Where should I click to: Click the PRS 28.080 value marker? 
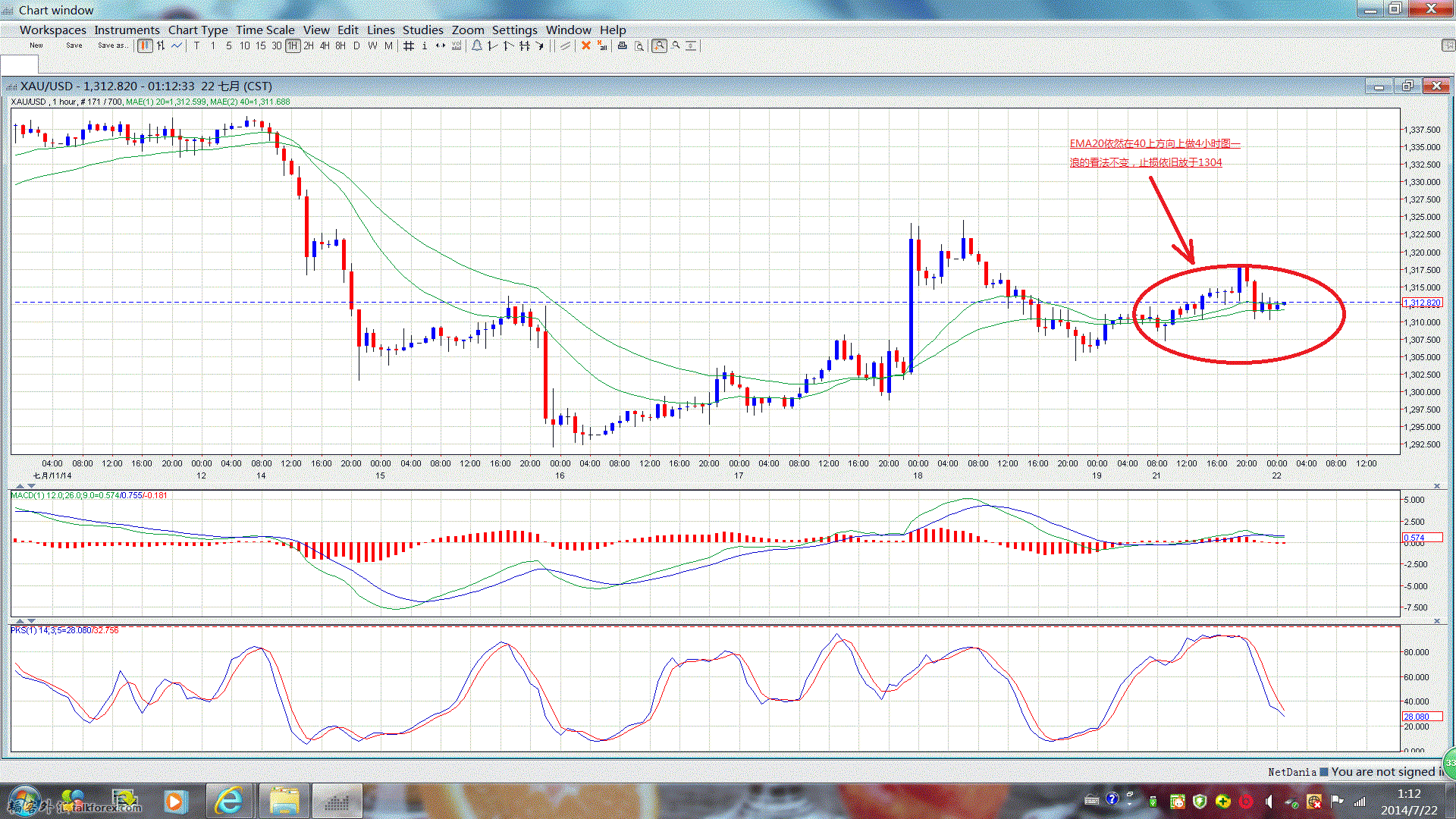(x=1423, y=716)
